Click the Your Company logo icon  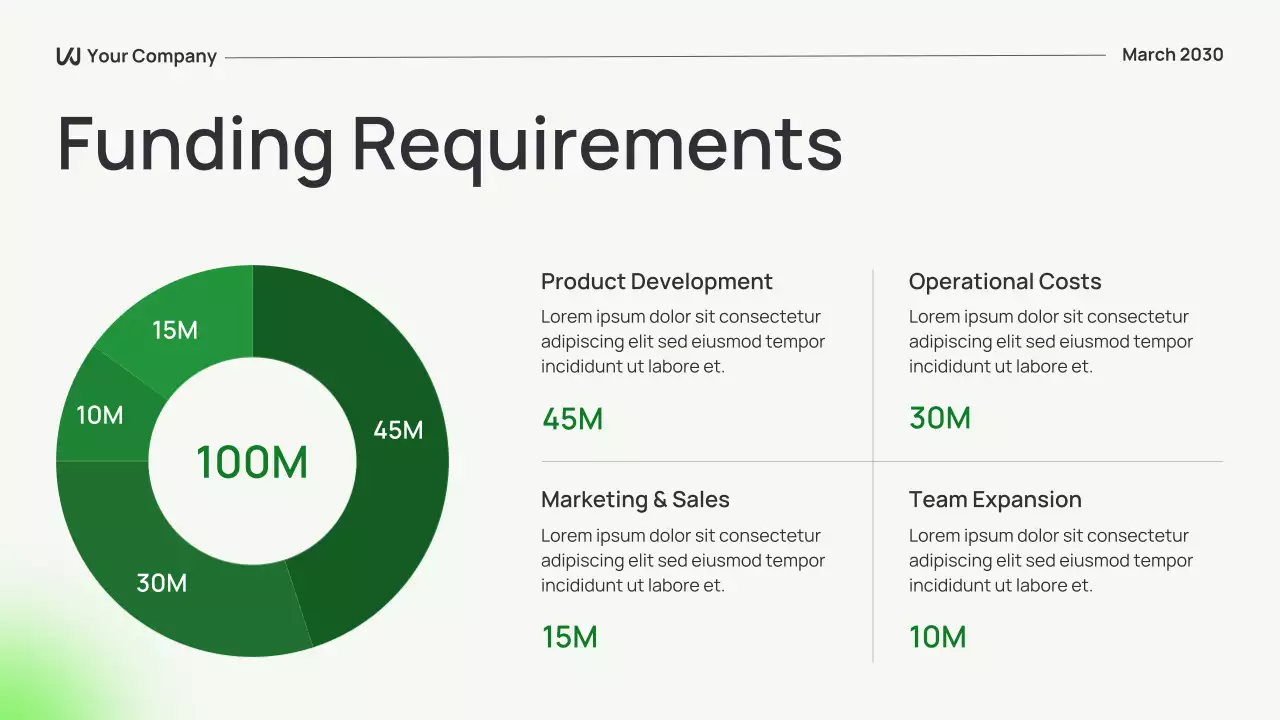click(66, 55)
